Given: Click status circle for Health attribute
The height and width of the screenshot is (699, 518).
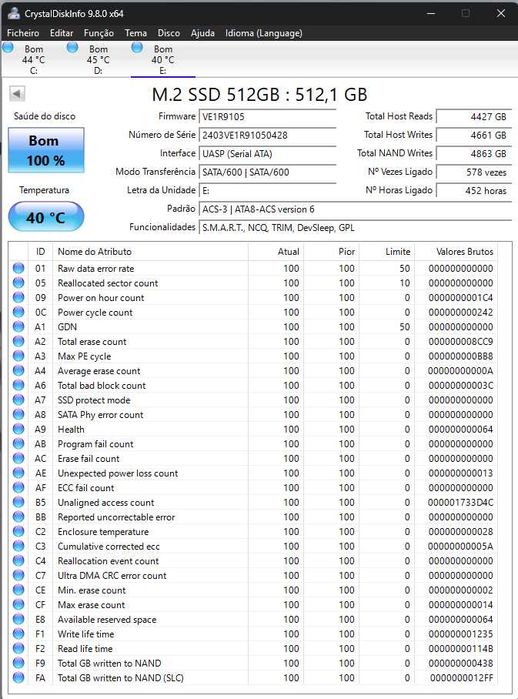Looking at the screenshot, I should [18, 429].
